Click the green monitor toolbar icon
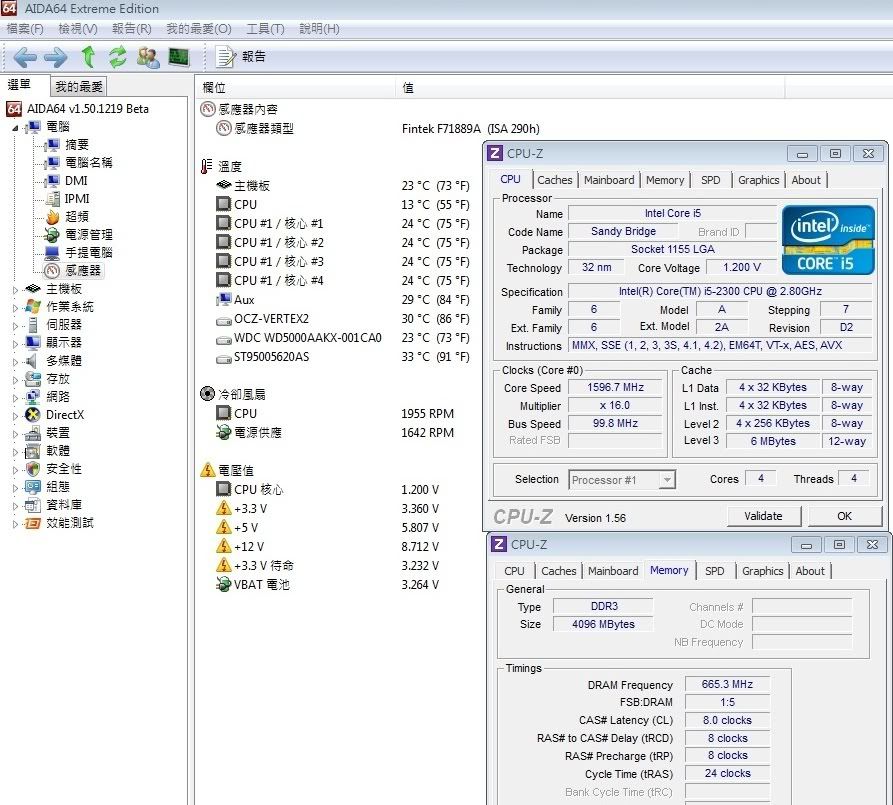 (179, 57)
